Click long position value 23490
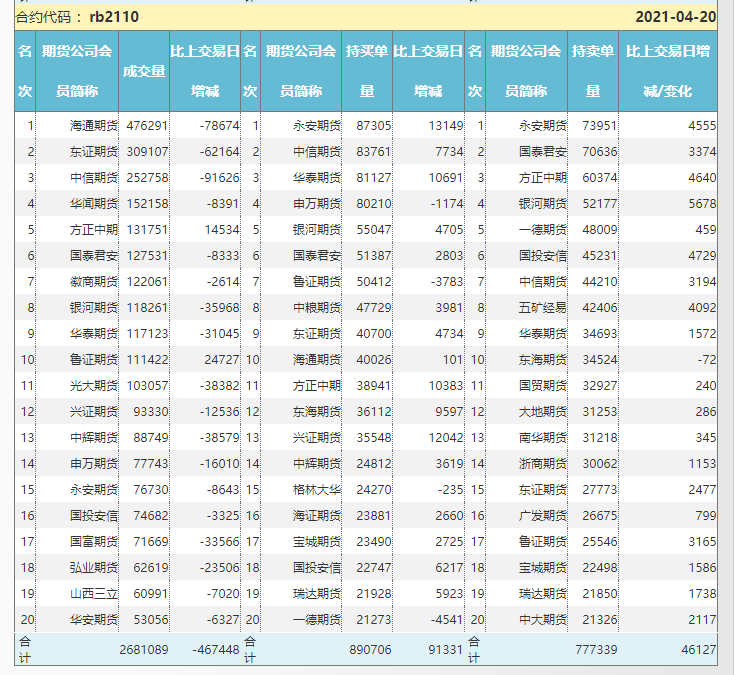The height and width of the screenshot is (675, 735). 374,542
